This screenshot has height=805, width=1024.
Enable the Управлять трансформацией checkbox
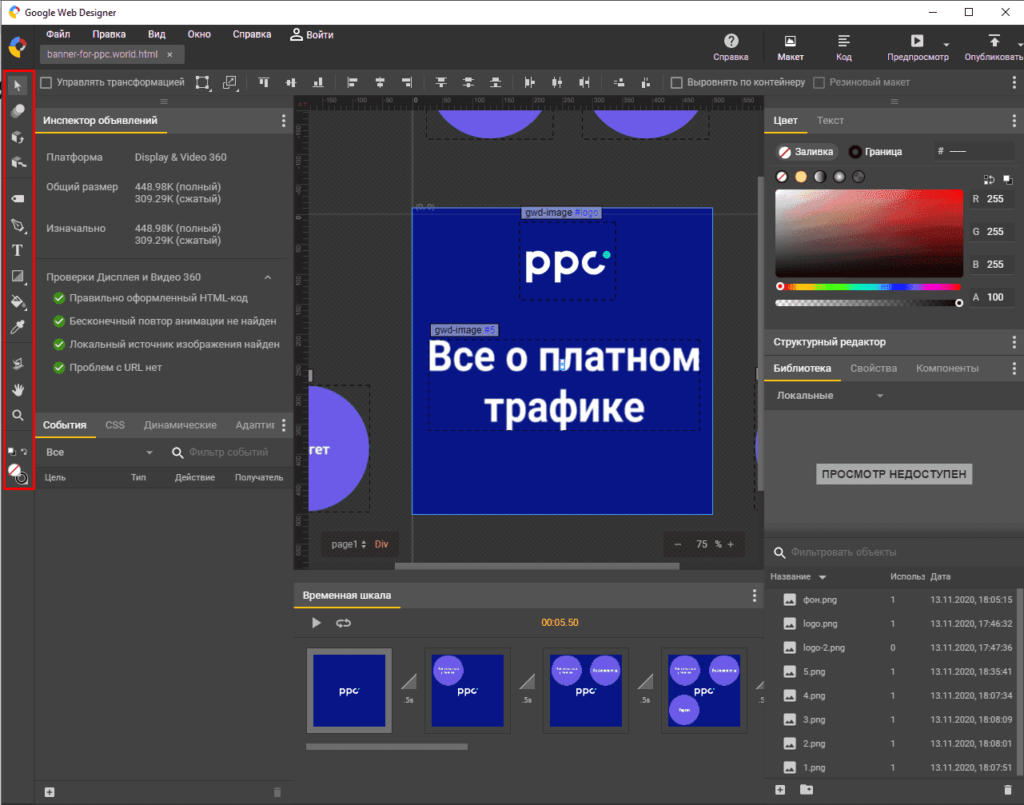[46, 82]
